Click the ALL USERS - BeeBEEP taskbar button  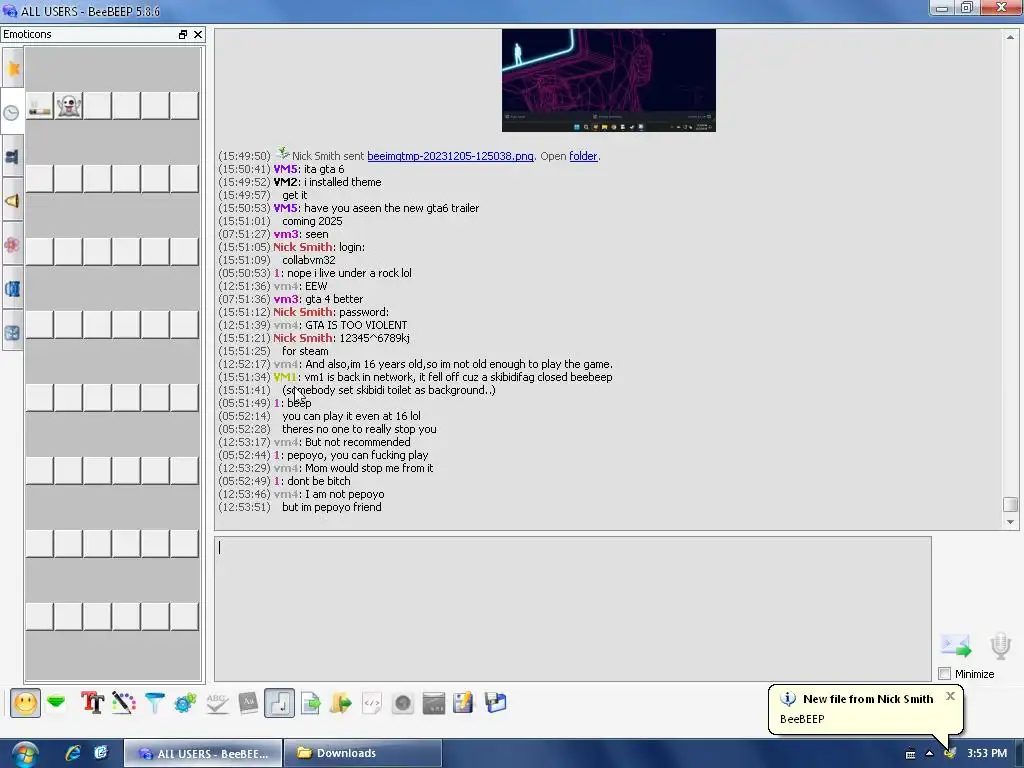[x=203, y=753]
